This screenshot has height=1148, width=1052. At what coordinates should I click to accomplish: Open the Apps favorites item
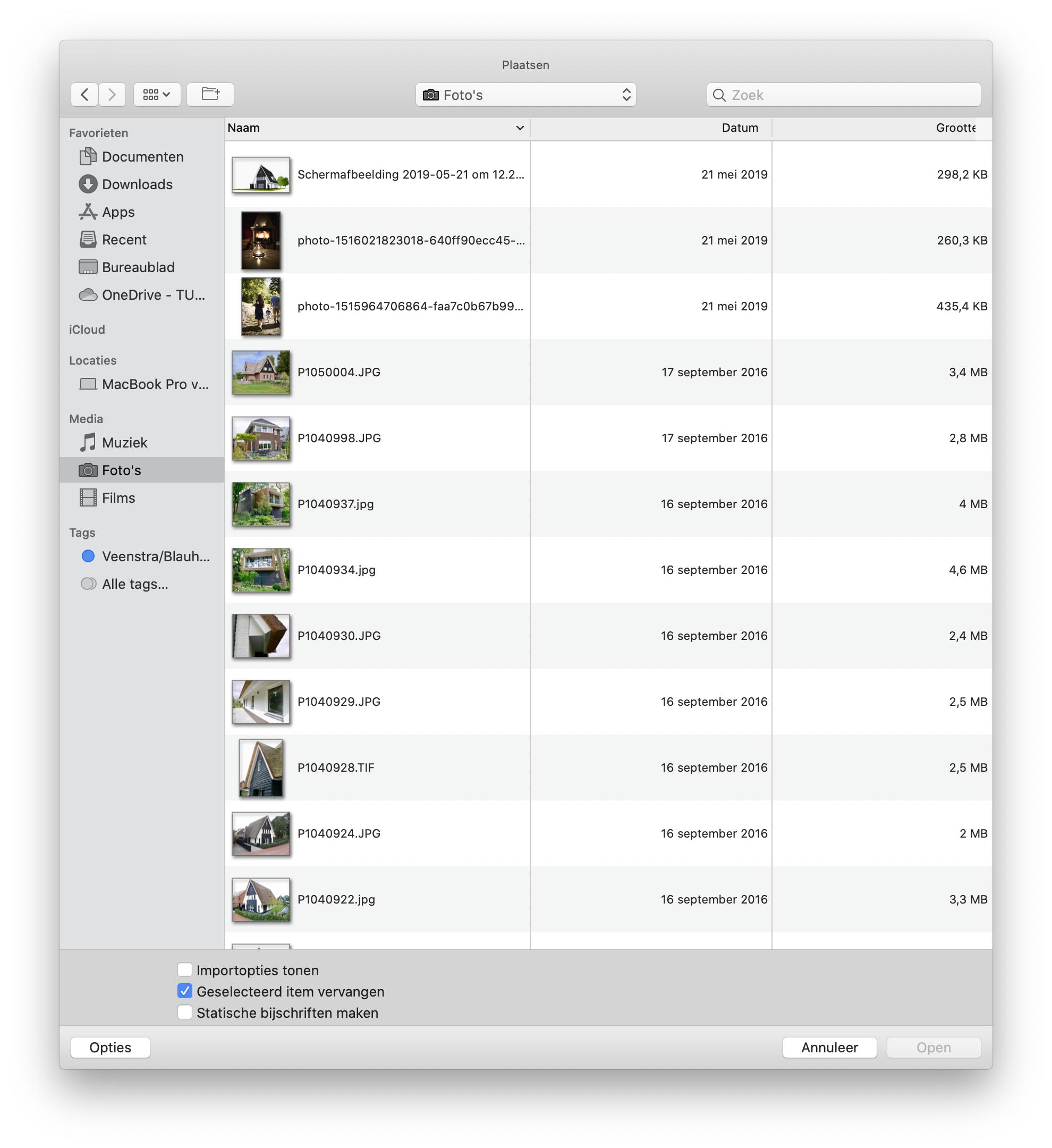tap(118, 212)
